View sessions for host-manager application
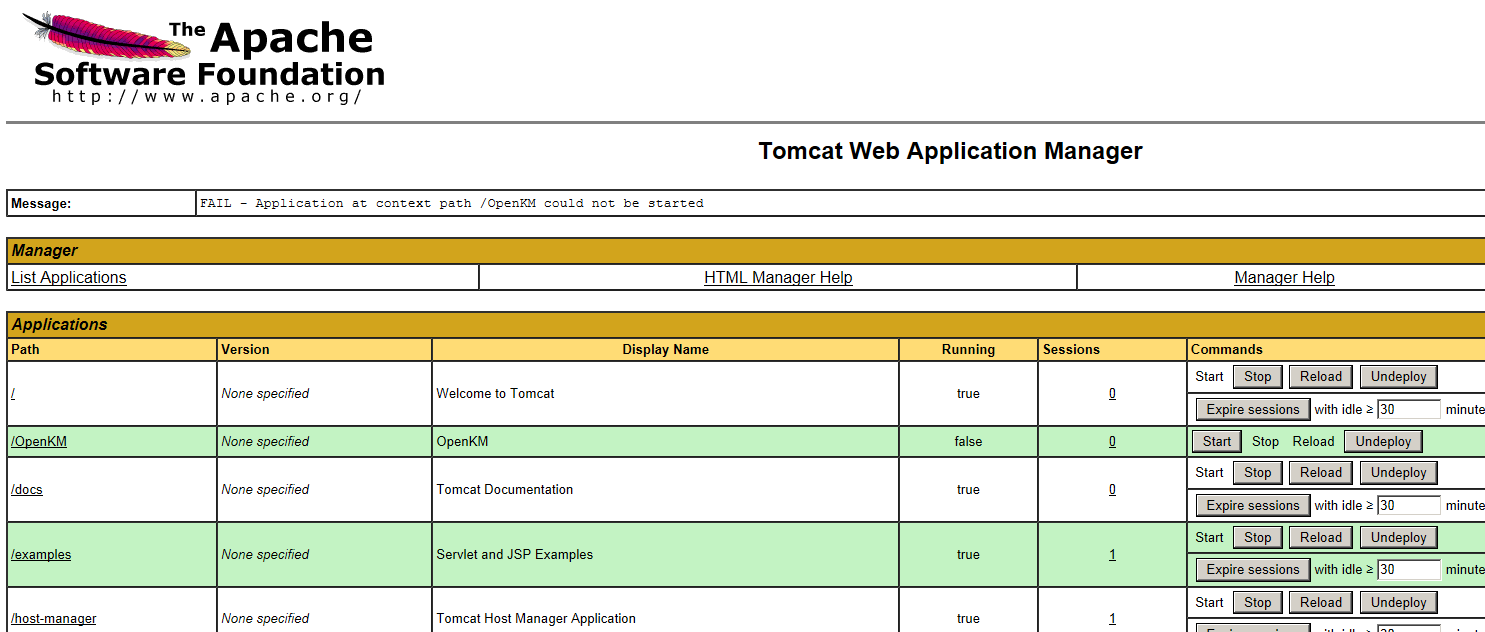 [1112, 617]
